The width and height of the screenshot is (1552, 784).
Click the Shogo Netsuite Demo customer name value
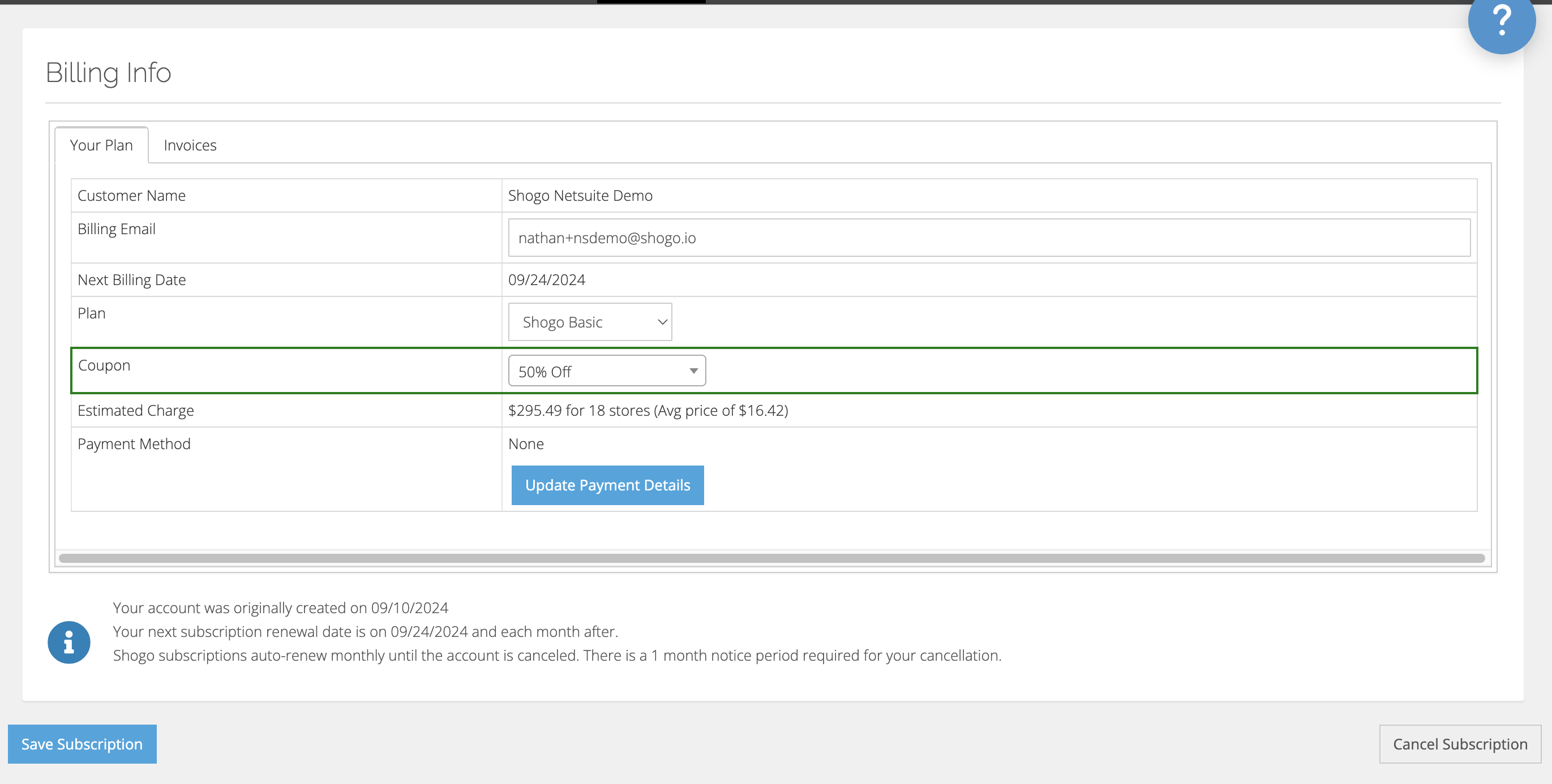(x=580, y=196)
